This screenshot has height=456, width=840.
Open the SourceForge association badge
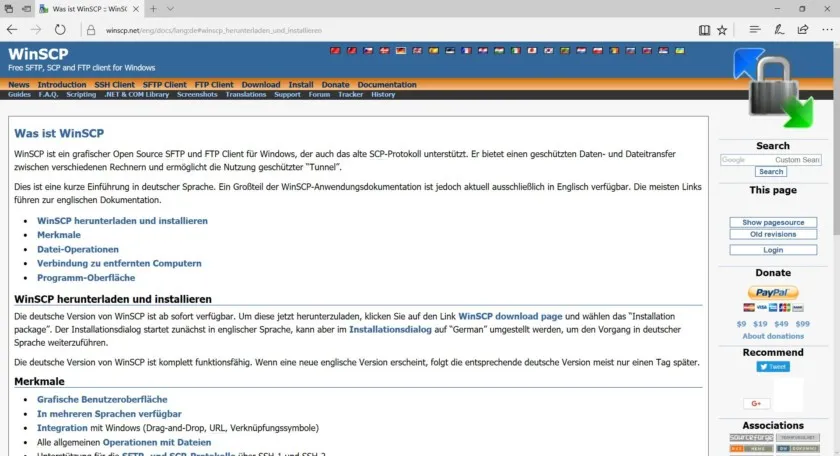click(x=752, y=438)
